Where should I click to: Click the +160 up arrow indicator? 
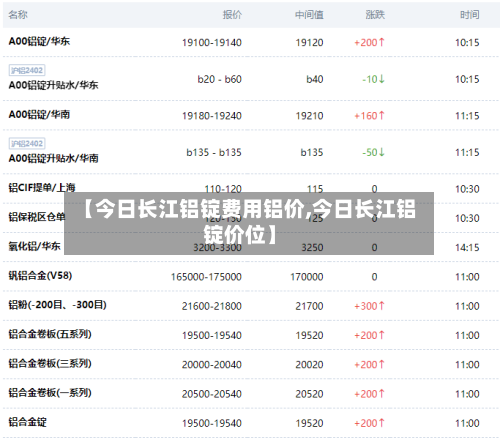(x=369, y=116)
